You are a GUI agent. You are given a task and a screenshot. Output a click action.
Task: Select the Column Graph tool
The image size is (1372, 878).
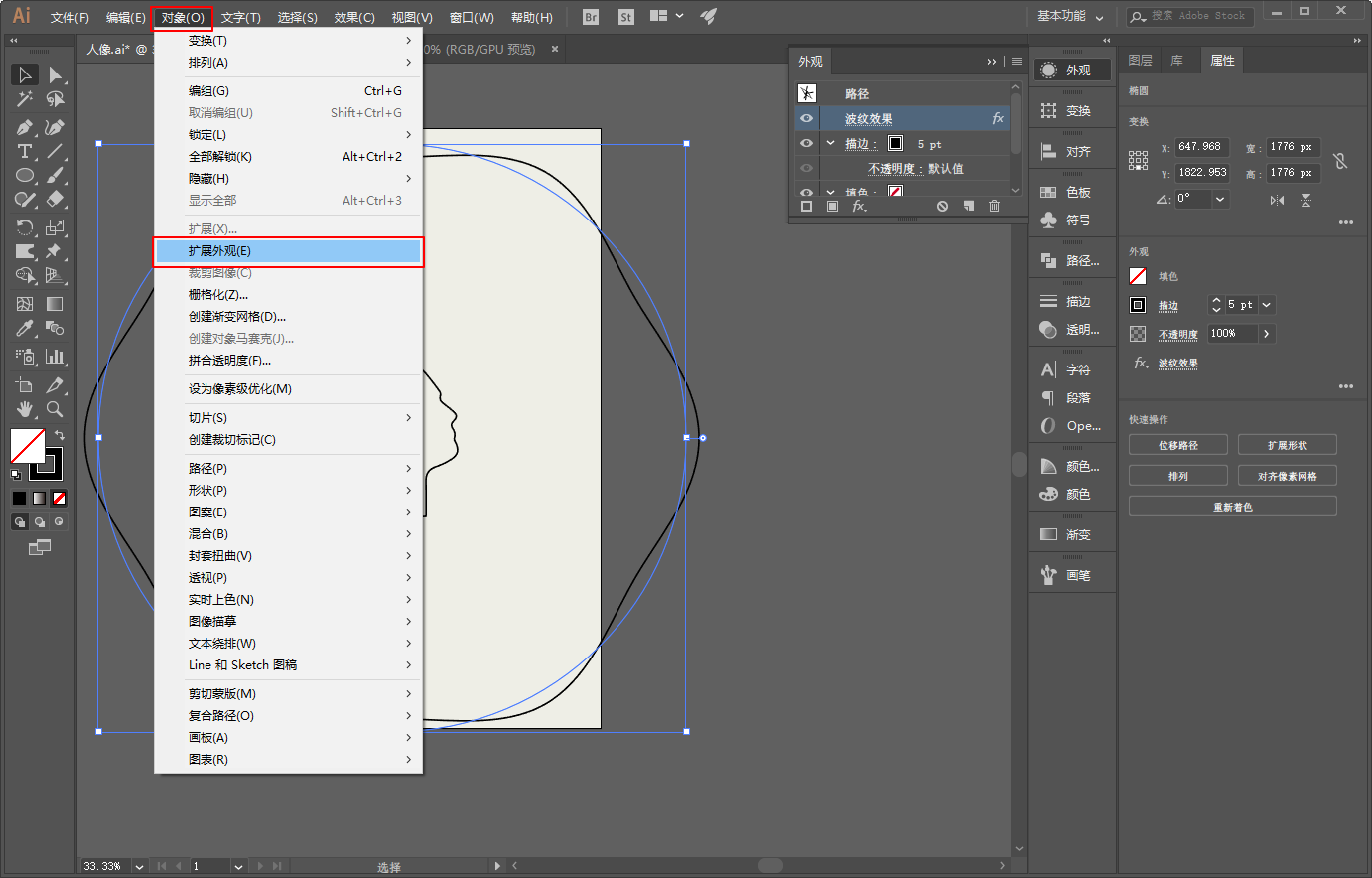point(56,356)
